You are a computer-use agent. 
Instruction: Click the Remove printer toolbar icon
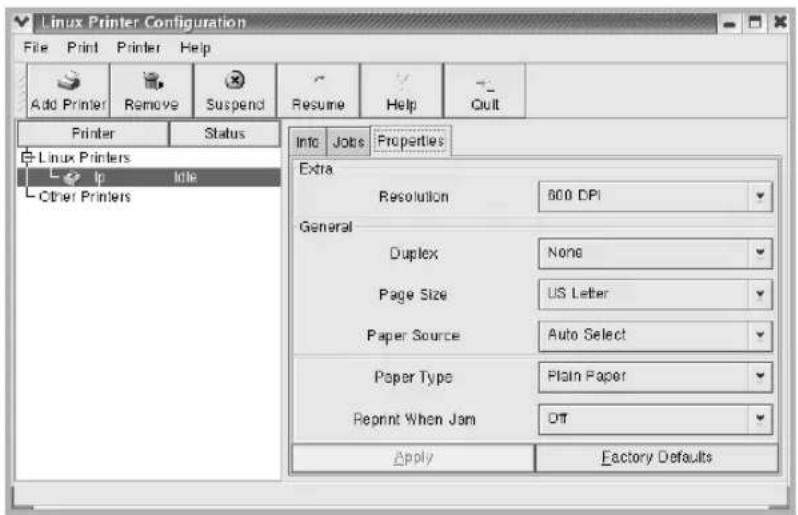click(152, 80)
